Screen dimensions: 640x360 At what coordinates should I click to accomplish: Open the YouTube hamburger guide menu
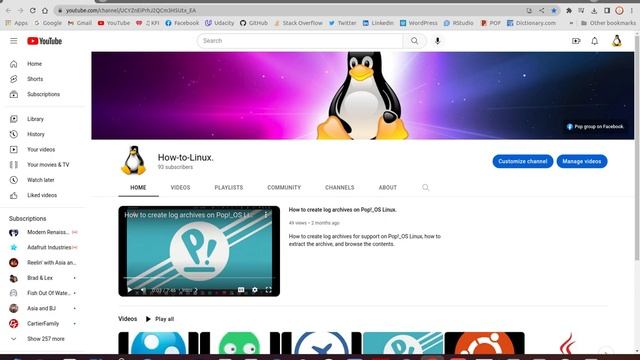pyautogui.click(x=13, y=41)
